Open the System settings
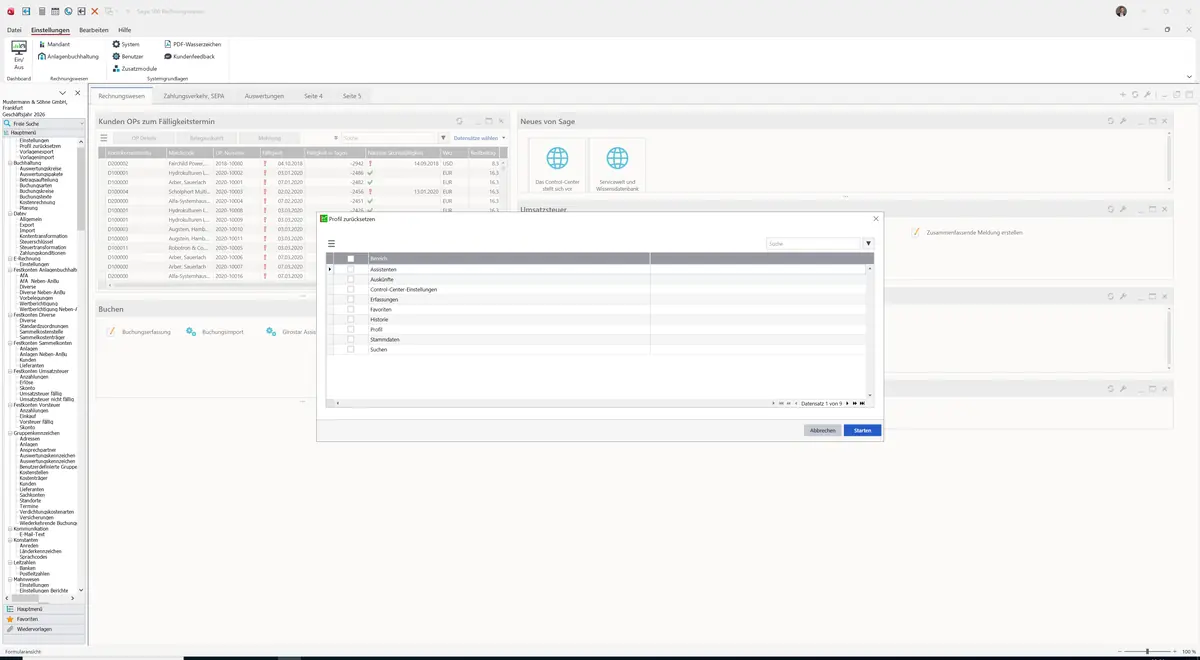This screenshot has width=1200, height=660. (126, 44)
